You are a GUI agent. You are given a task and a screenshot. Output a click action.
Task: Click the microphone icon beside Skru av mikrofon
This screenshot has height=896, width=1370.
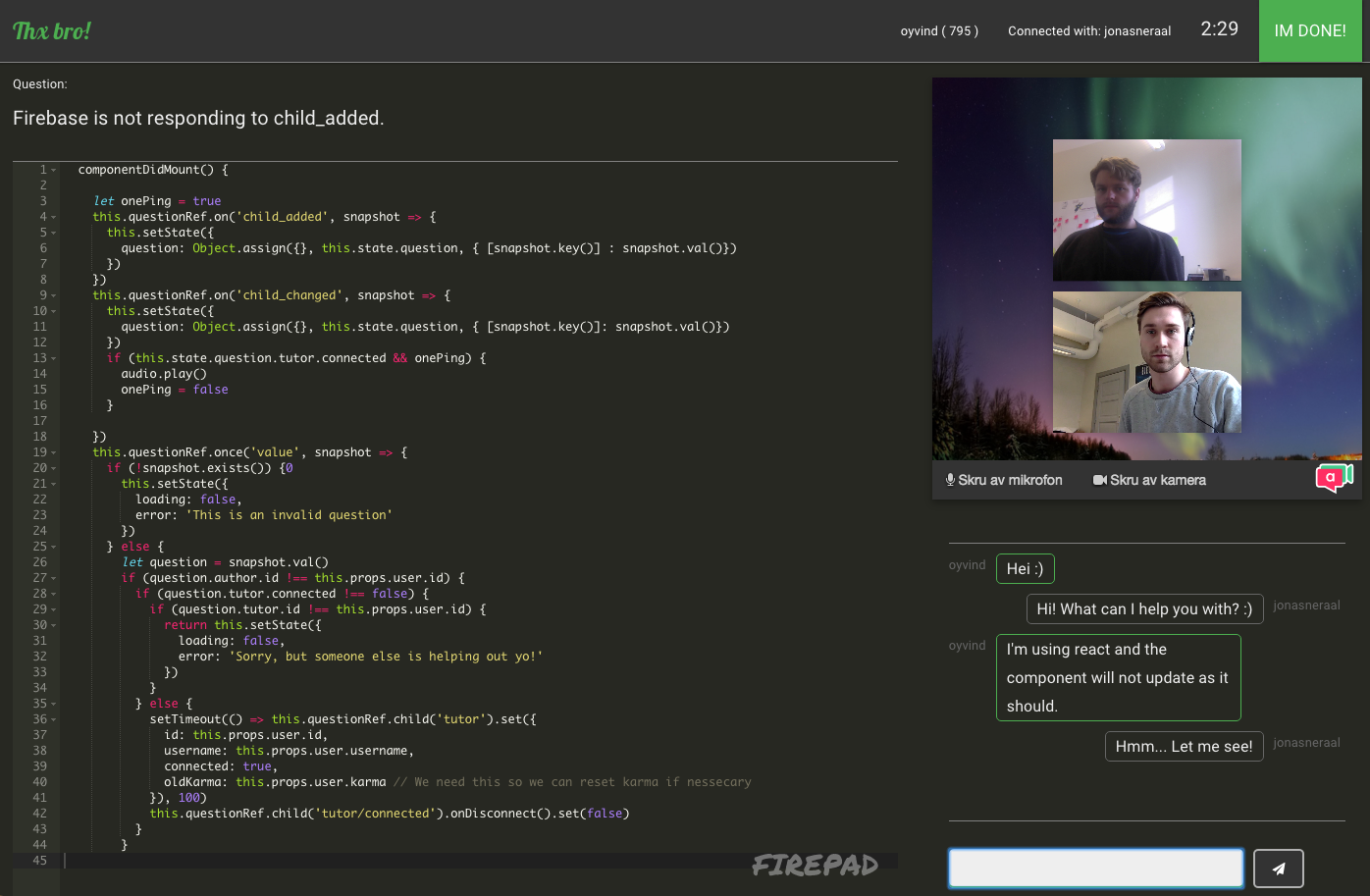950,480
